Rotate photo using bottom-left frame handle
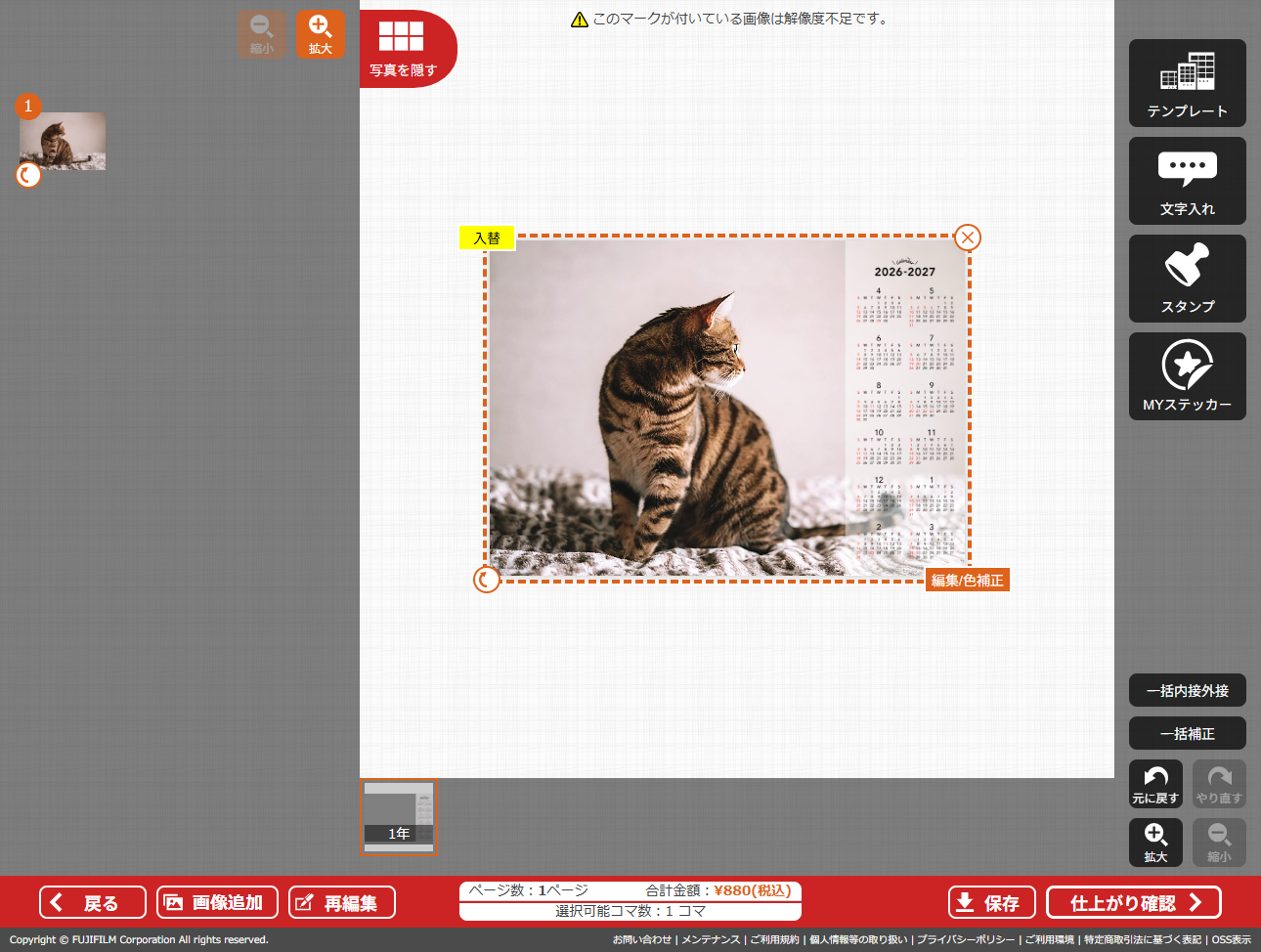 pyautogui.click(x=486, y=580)
